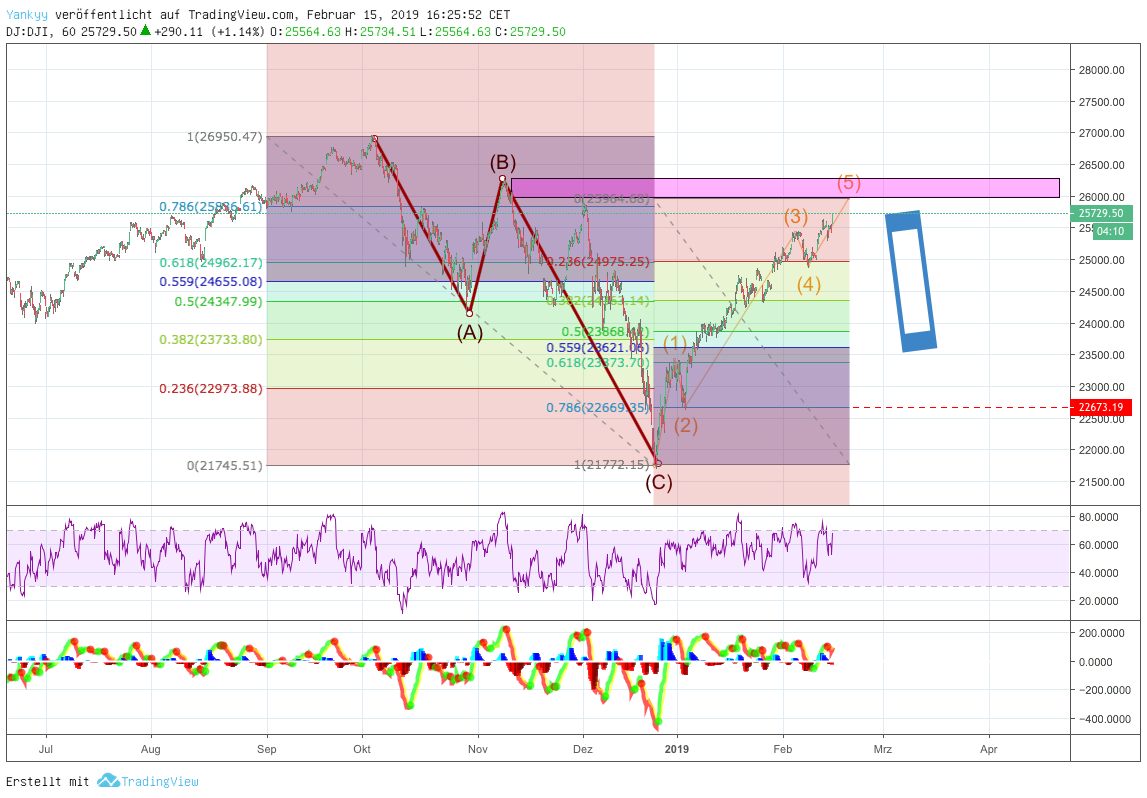Click the green 25729.50 current price tag
This screenshot has height=798, width=1147.
[1101, 214]
